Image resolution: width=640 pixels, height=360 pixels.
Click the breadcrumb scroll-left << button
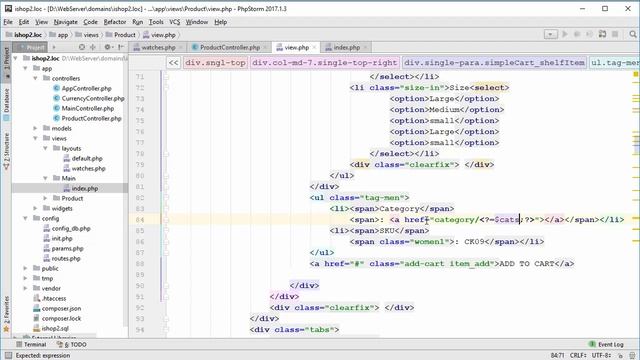pyautogui.click(x=173, y=63)
